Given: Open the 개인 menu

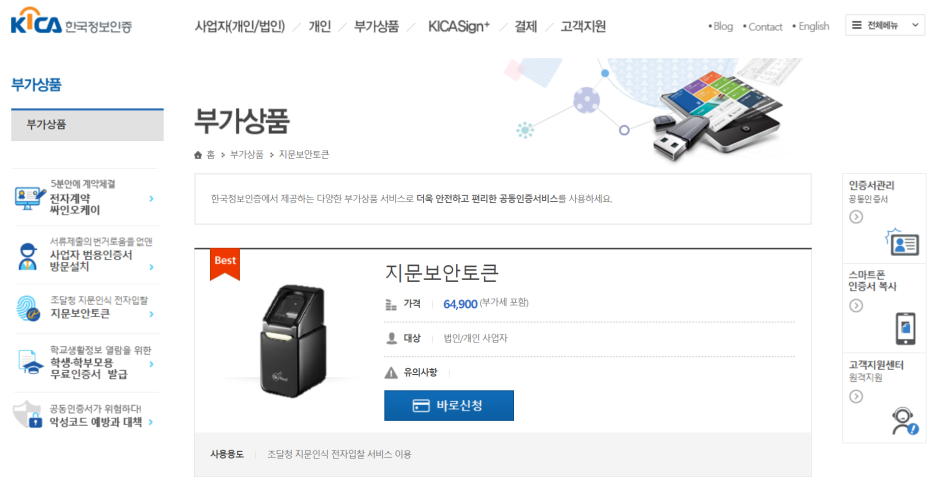Looking at the screenshot, I should coord(319,26).
